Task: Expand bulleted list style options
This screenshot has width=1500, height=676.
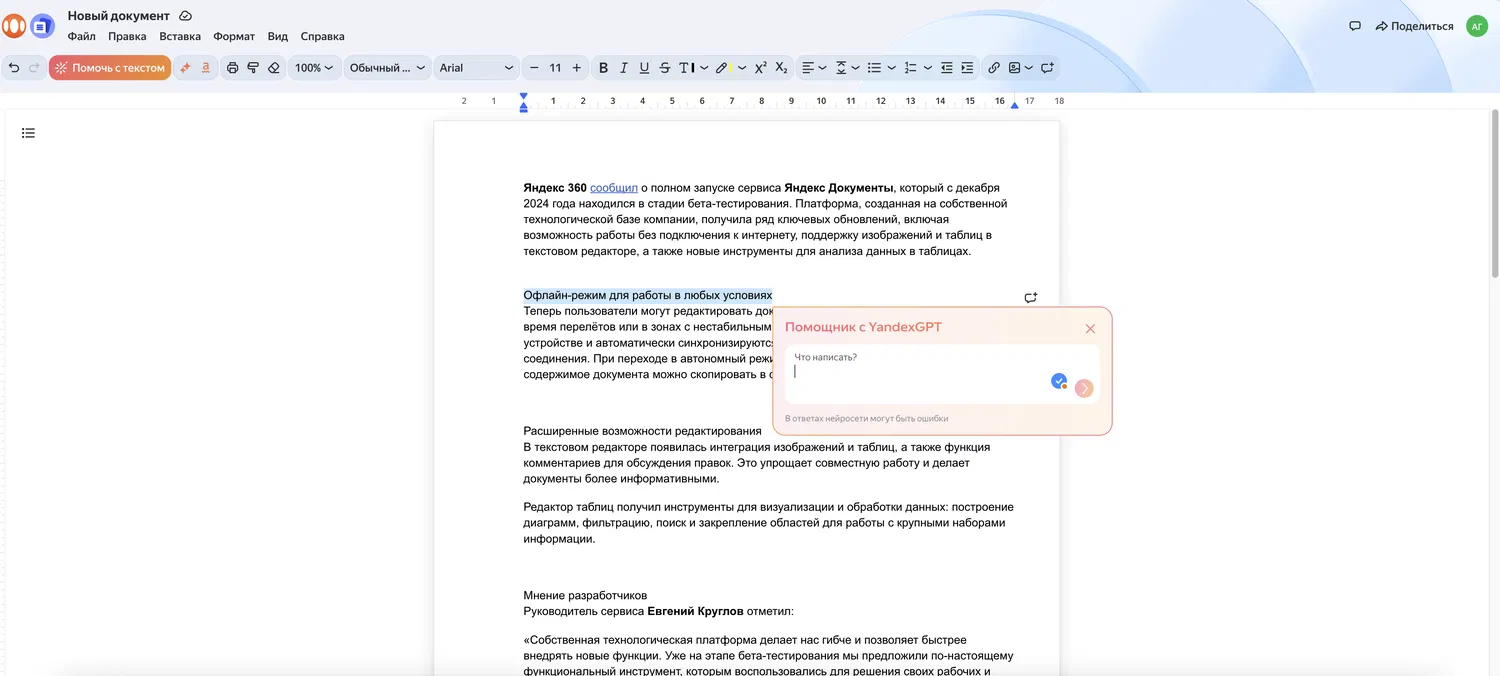Action: point(891,68)
